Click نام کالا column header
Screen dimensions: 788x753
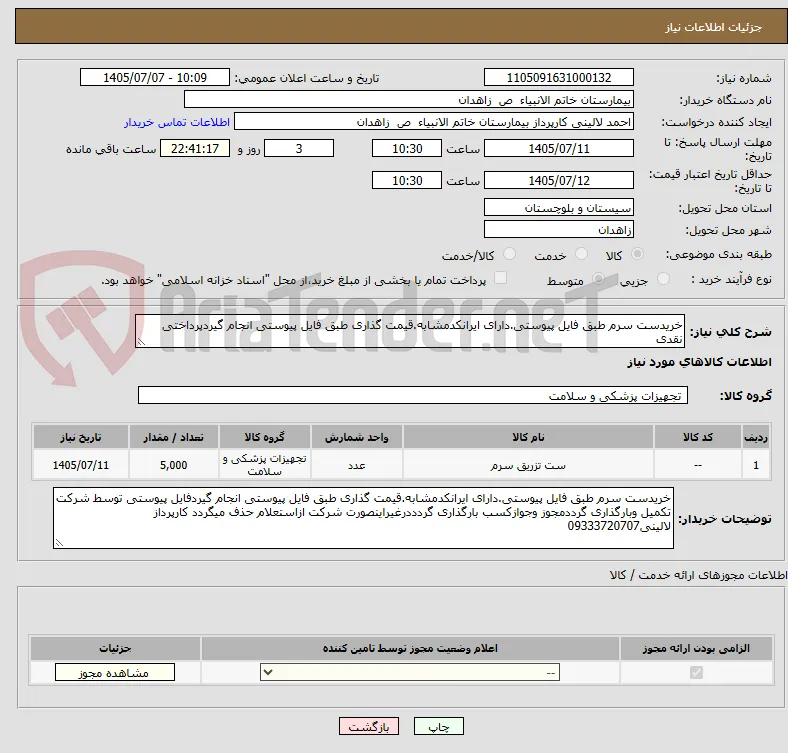(x=528, y=437)
